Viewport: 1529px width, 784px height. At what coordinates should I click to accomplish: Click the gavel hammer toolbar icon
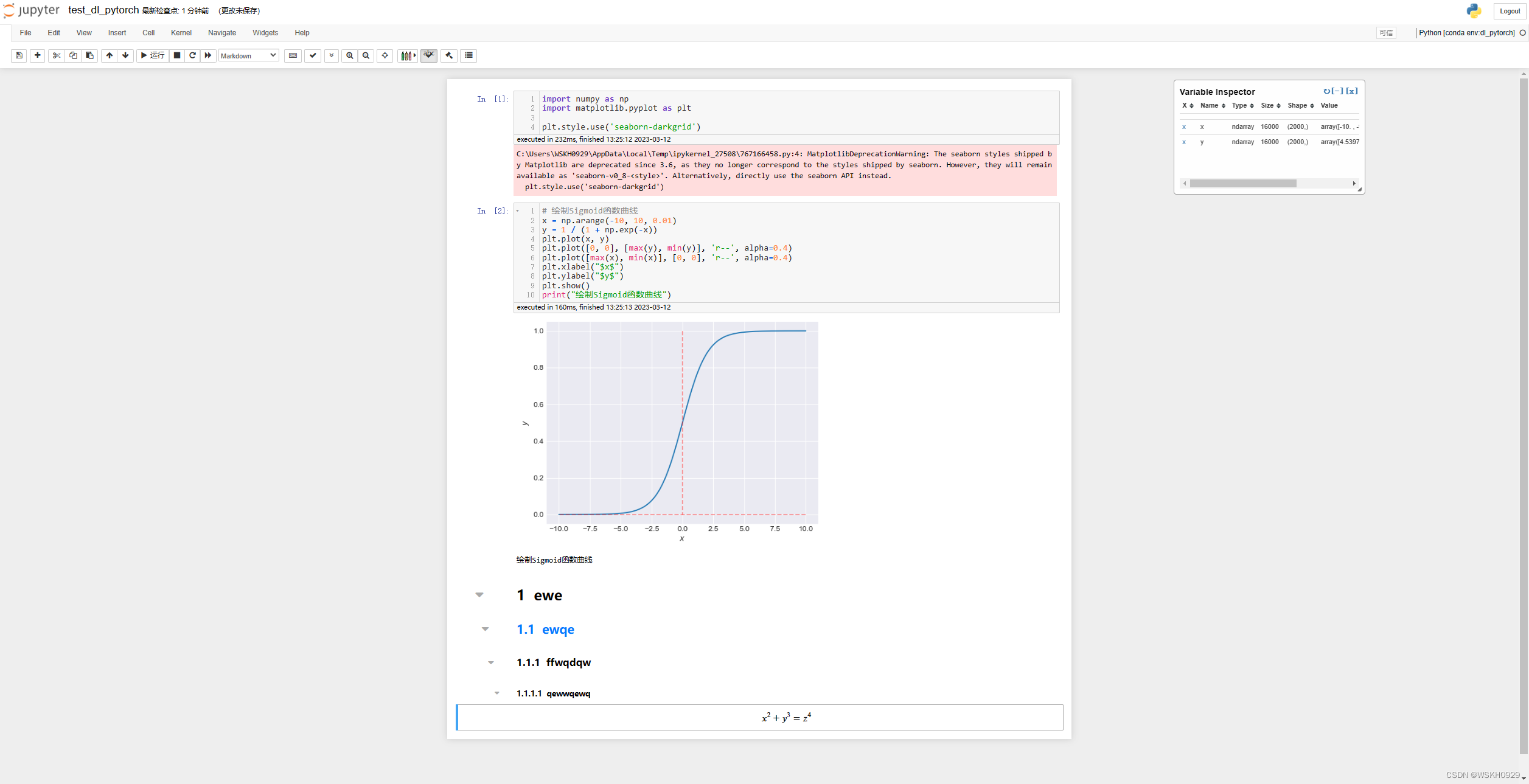(x=449, y=55)
